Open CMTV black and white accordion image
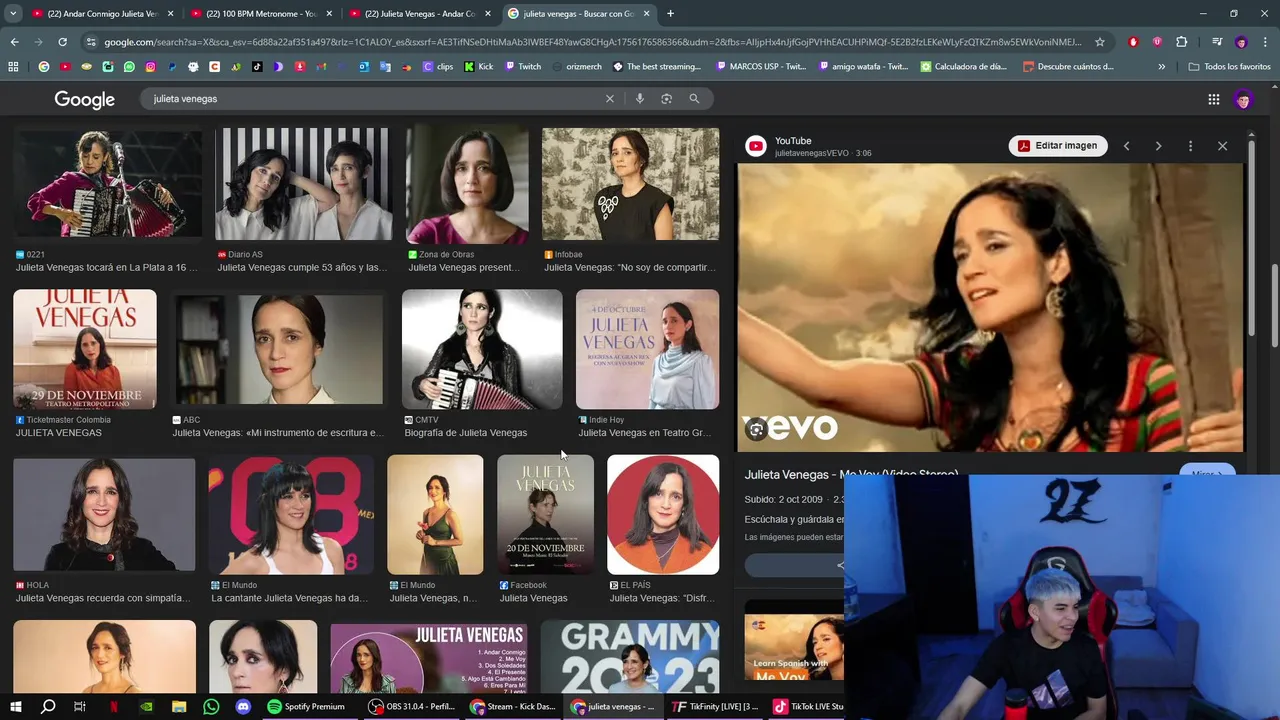Image resolution: width=1280 pixels, height=720 pixels. (482, 349)
